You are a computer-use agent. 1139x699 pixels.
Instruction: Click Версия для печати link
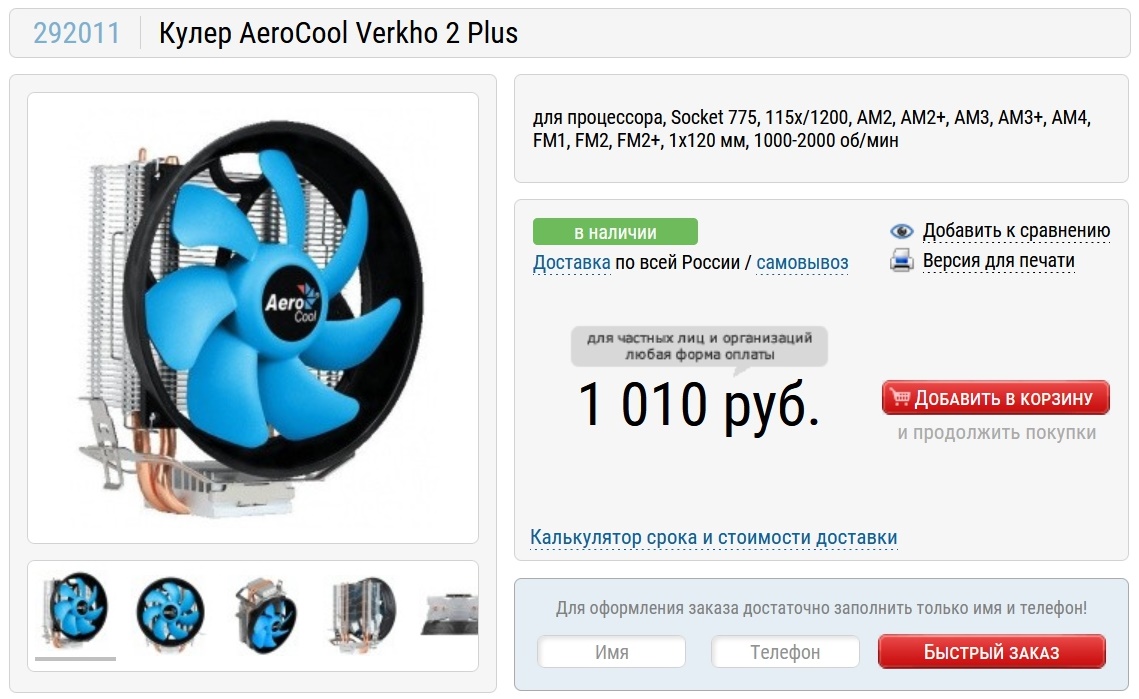pos(999,260)
